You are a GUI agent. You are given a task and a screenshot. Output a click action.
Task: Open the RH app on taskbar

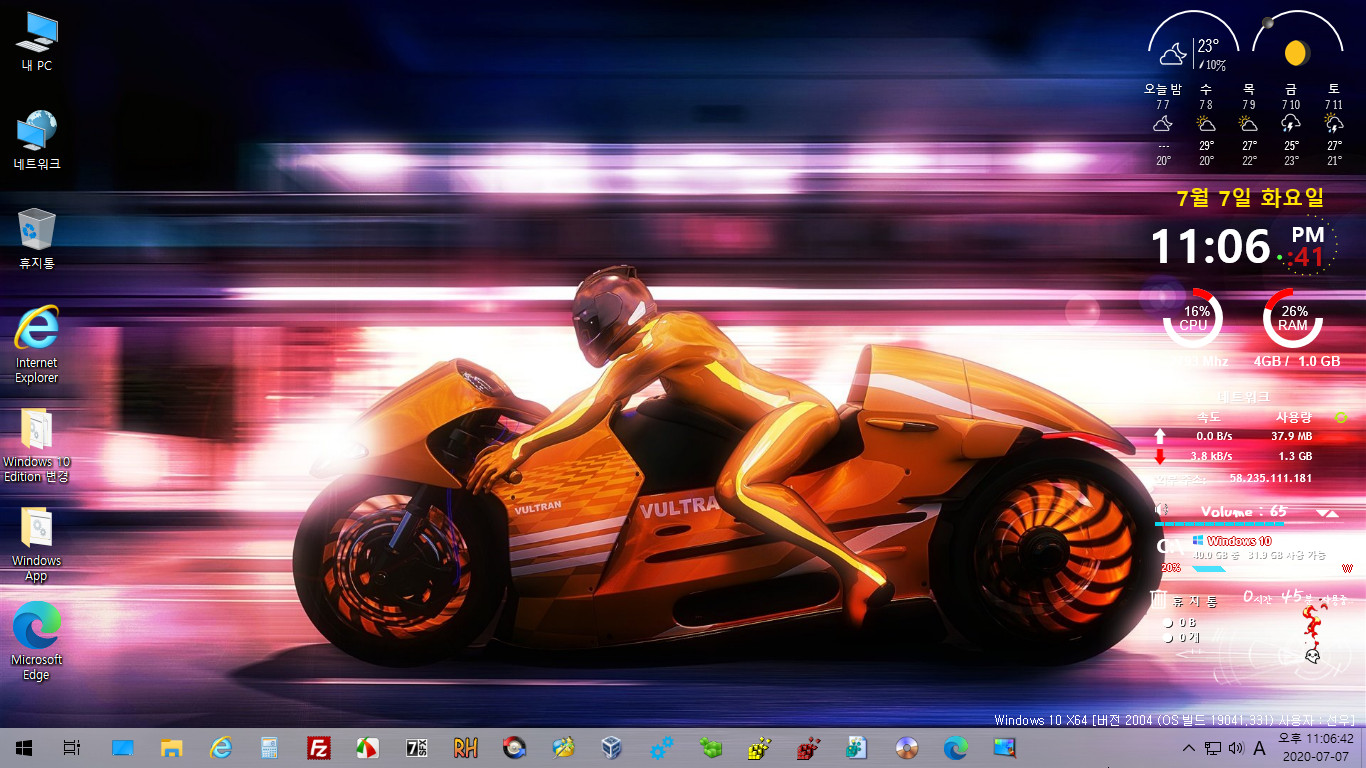pos(465,747)
